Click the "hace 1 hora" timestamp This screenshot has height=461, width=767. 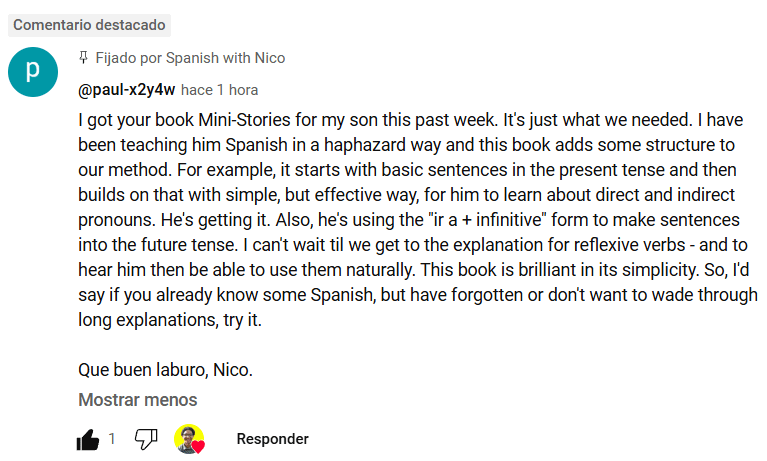(220, 90)
